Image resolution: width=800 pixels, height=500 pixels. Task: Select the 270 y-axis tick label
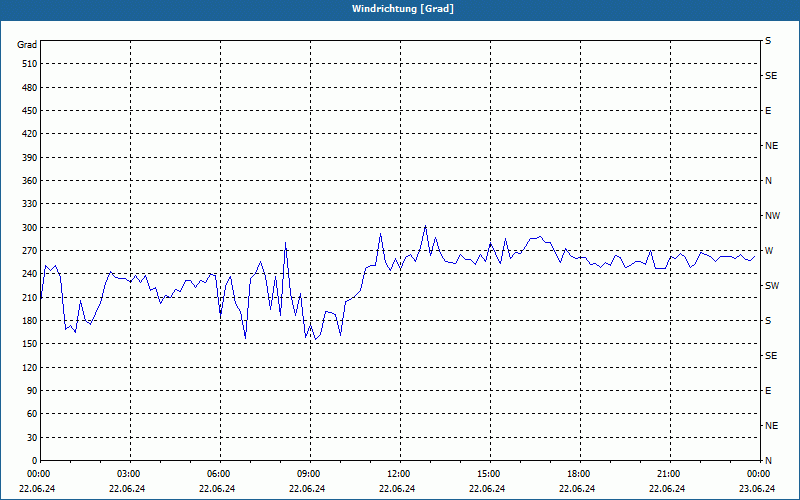click(30, 251)
